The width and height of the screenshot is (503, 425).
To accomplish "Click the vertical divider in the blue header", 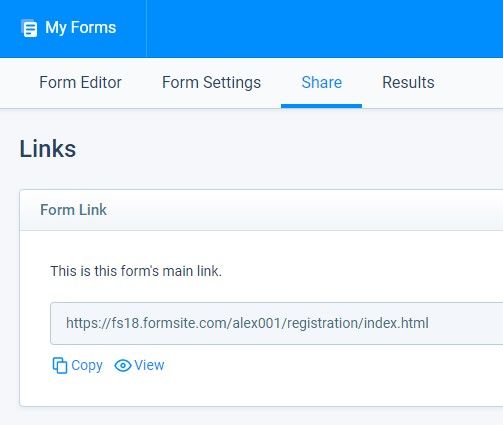I will click(146, 29).
